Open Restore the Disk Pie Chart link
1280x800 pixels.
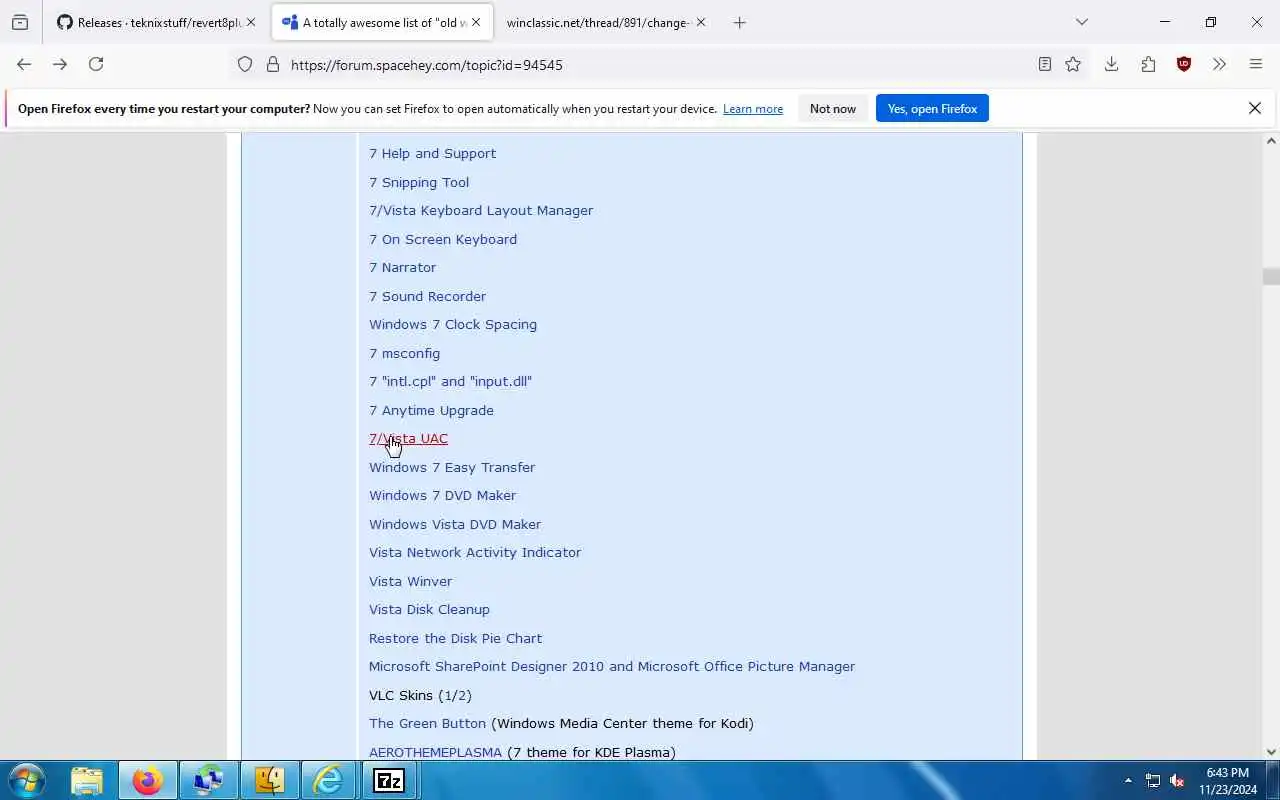[455, 638]
